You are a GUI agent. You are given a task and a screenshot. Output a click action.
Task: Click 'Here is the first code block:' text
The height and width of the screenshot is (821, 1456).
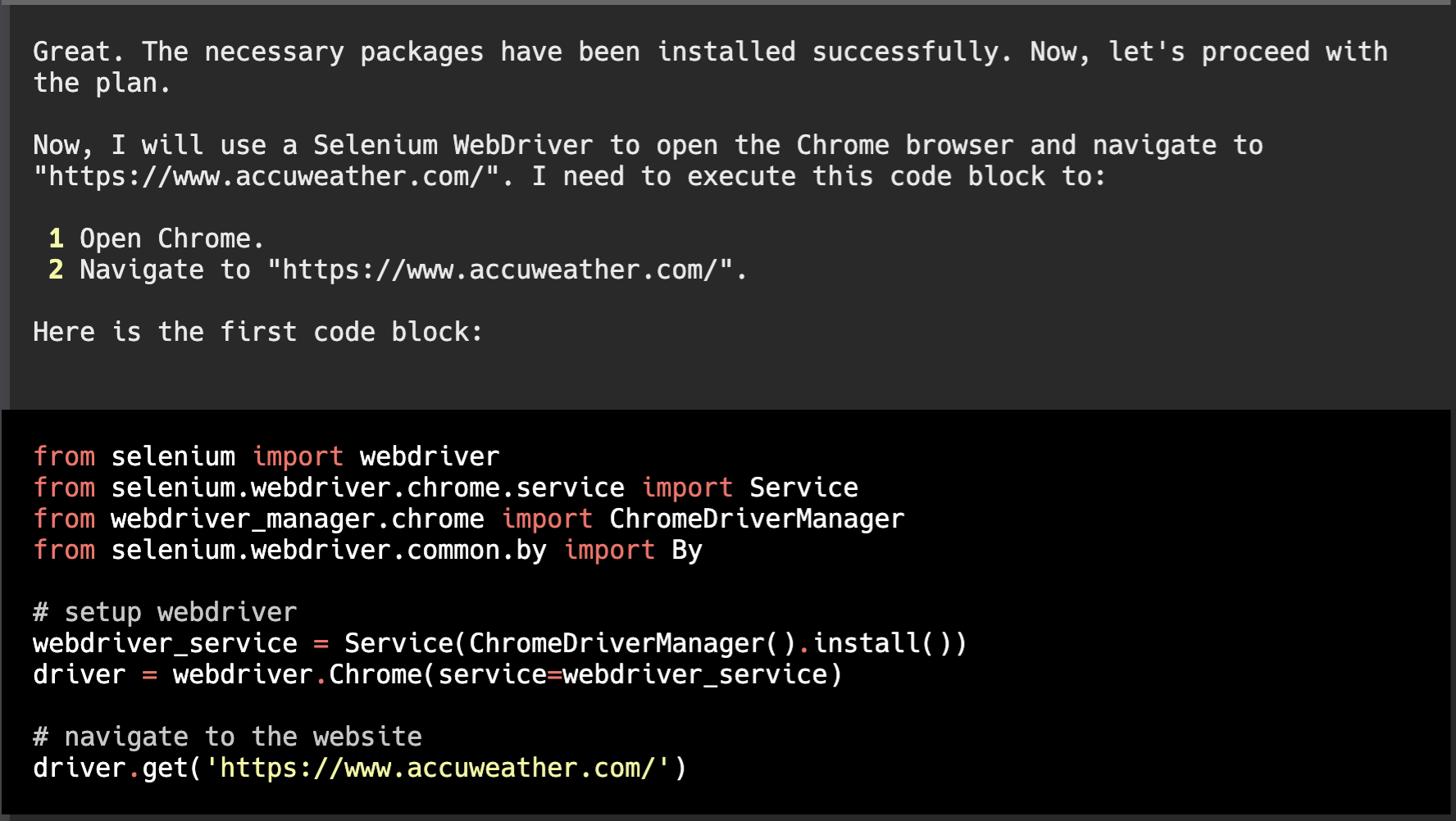click(x=257, y=332)
